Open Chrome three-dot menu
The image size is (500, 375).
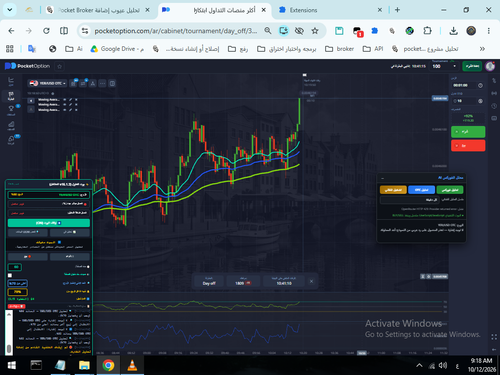(x=489, y=31)
